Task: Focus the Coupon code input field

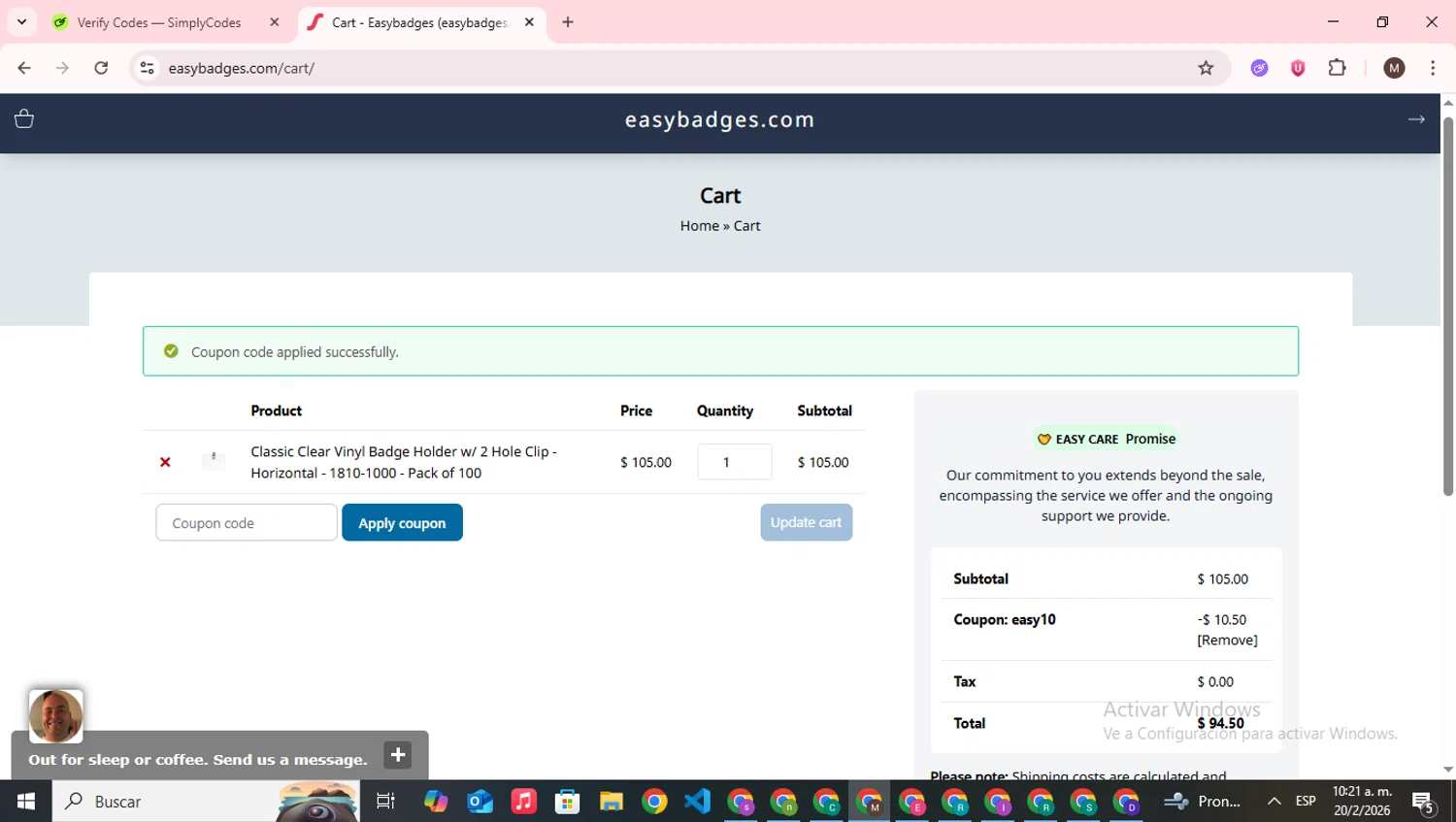Action: (x=247, y=522)
